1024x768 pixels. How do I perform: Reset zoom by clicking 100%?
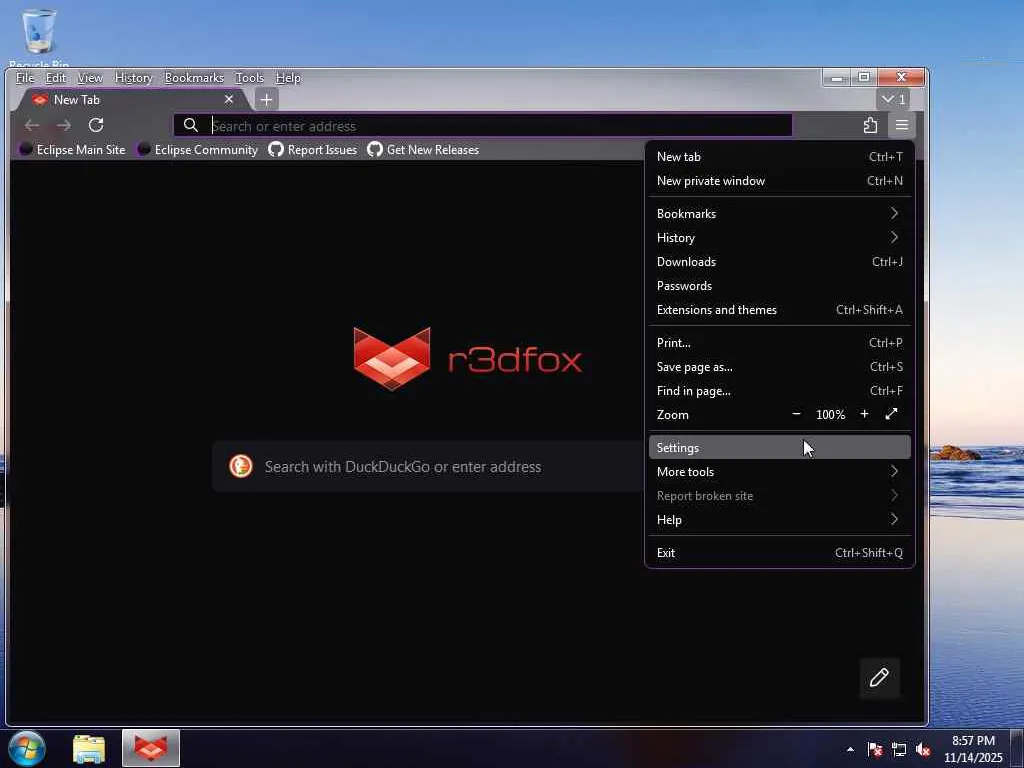[830, 415]
